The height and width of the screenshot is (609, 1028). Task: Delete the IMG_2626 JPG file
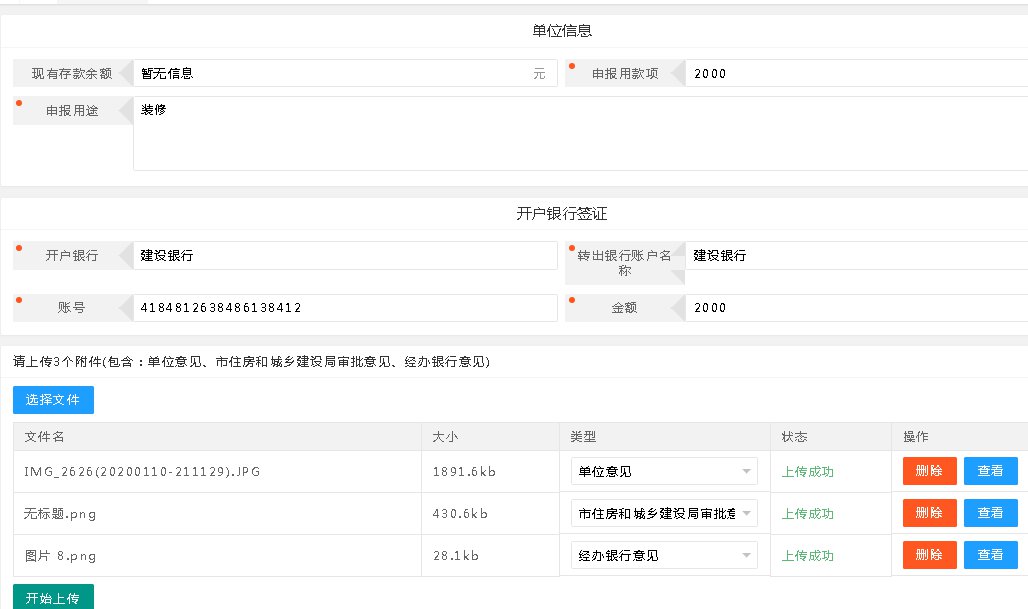[929, 471]
